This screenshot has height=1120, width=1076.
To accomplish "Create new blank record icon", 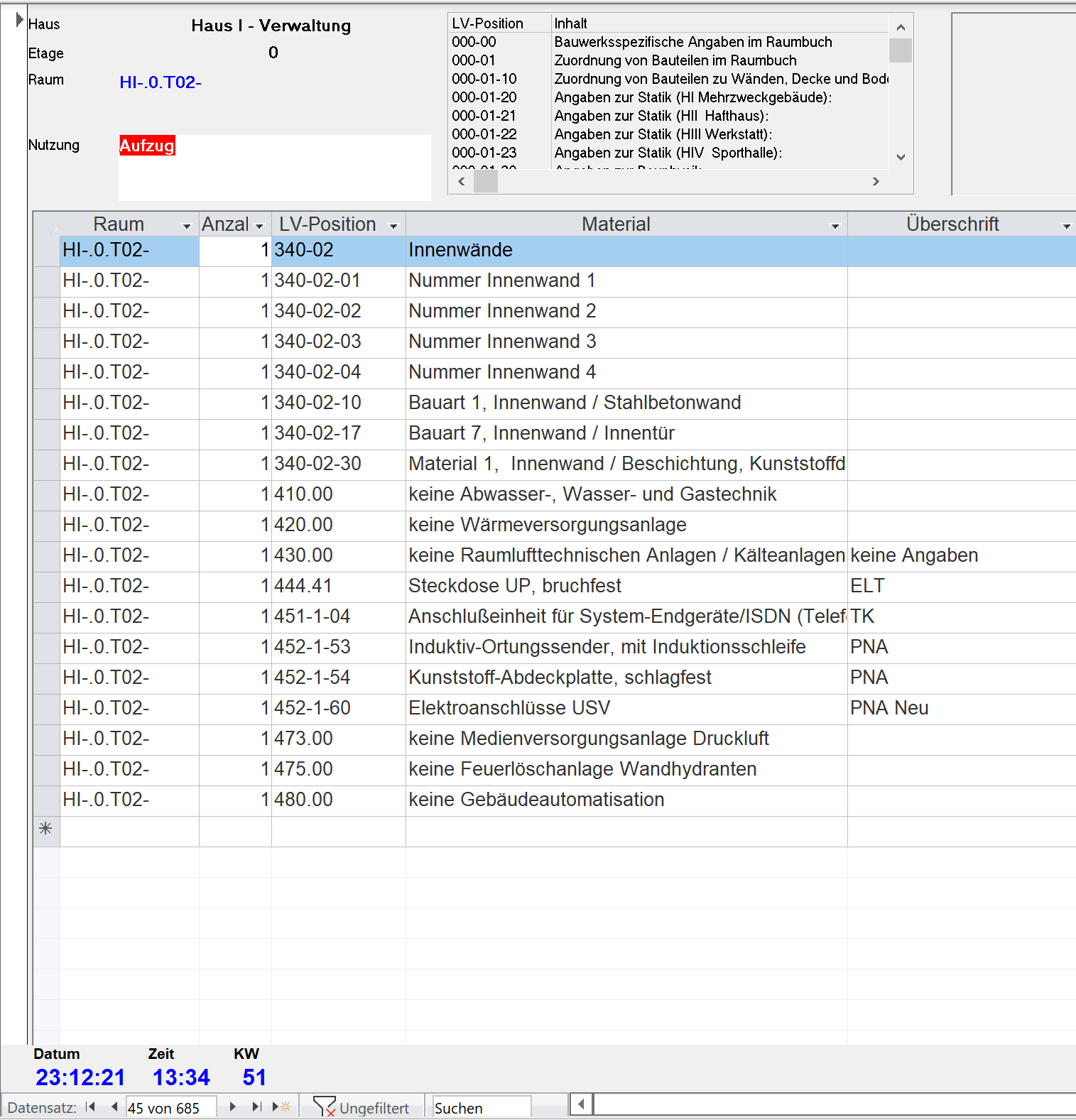I will tap(281, 1107).
